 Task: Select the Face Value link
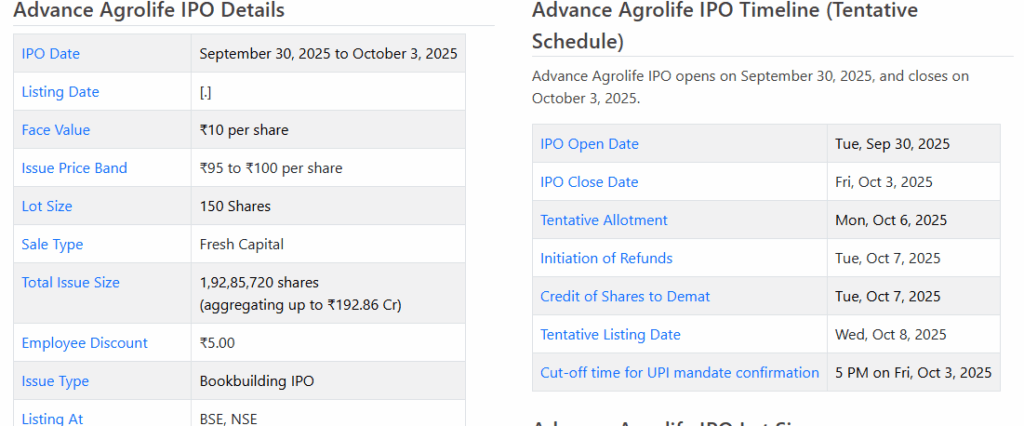[x=56, y=130]
